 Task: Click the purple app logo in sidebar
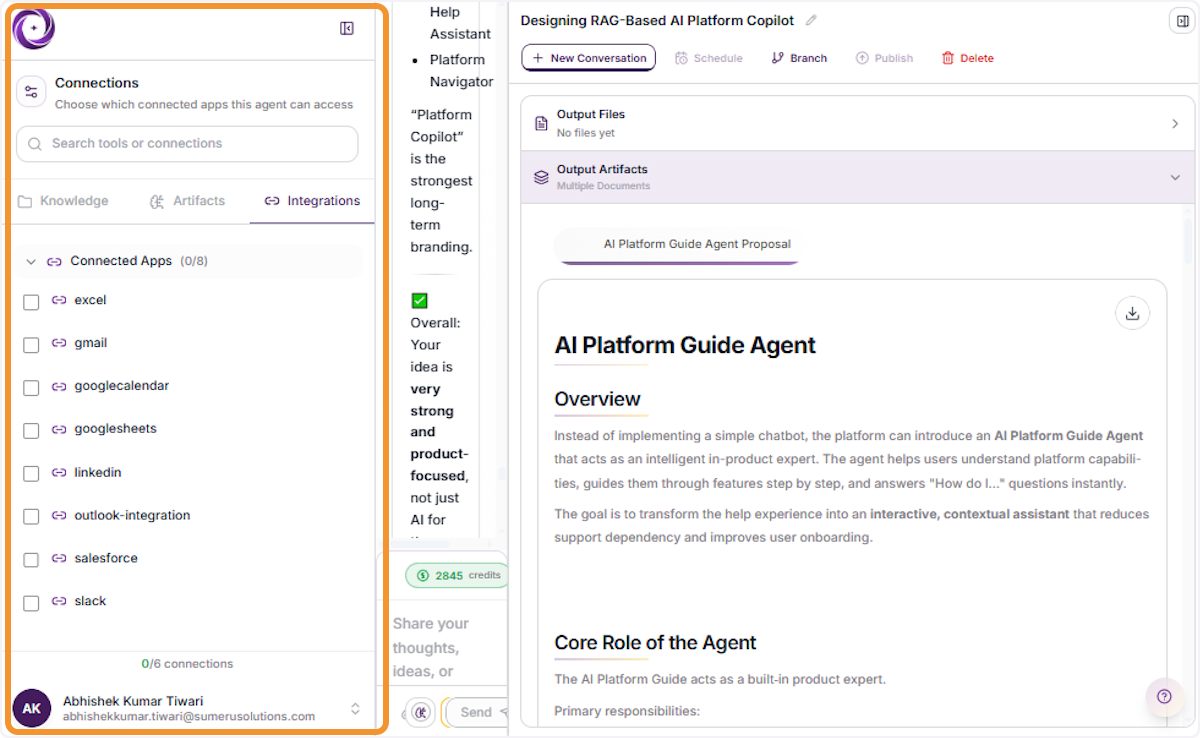(x=34, y=28)
